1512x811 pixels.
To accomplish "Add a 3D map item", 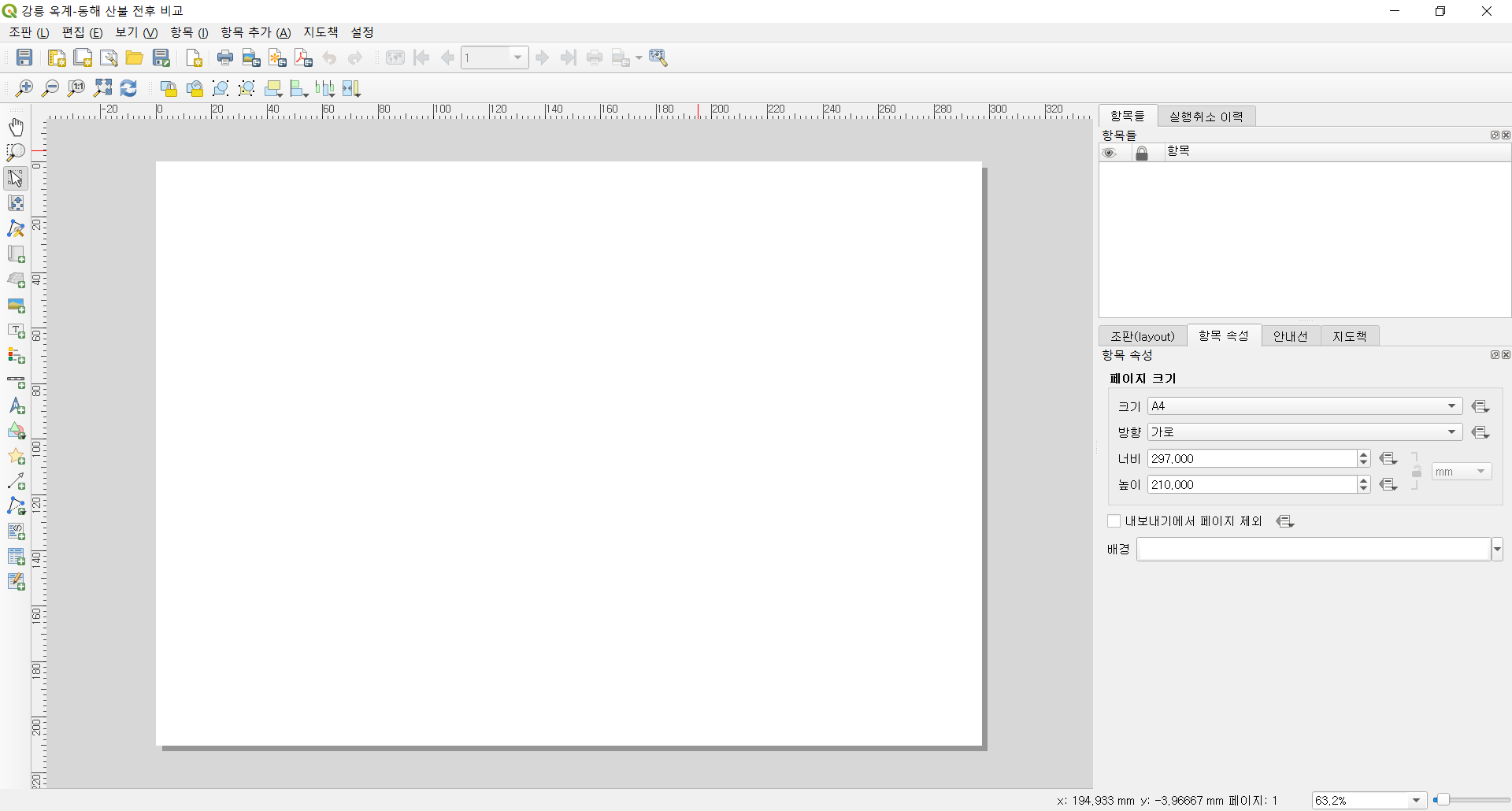I will 16,280.
